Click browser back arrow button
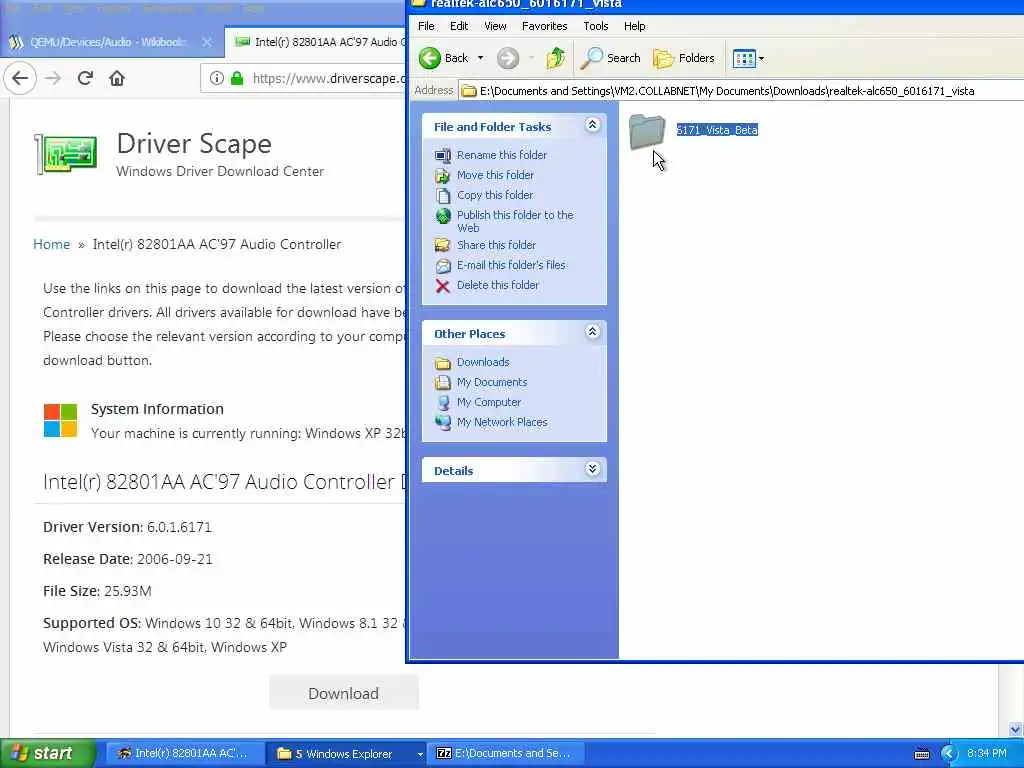Image resolution: width=1024 pixels, height=768 pixels. tap(20, 78)
